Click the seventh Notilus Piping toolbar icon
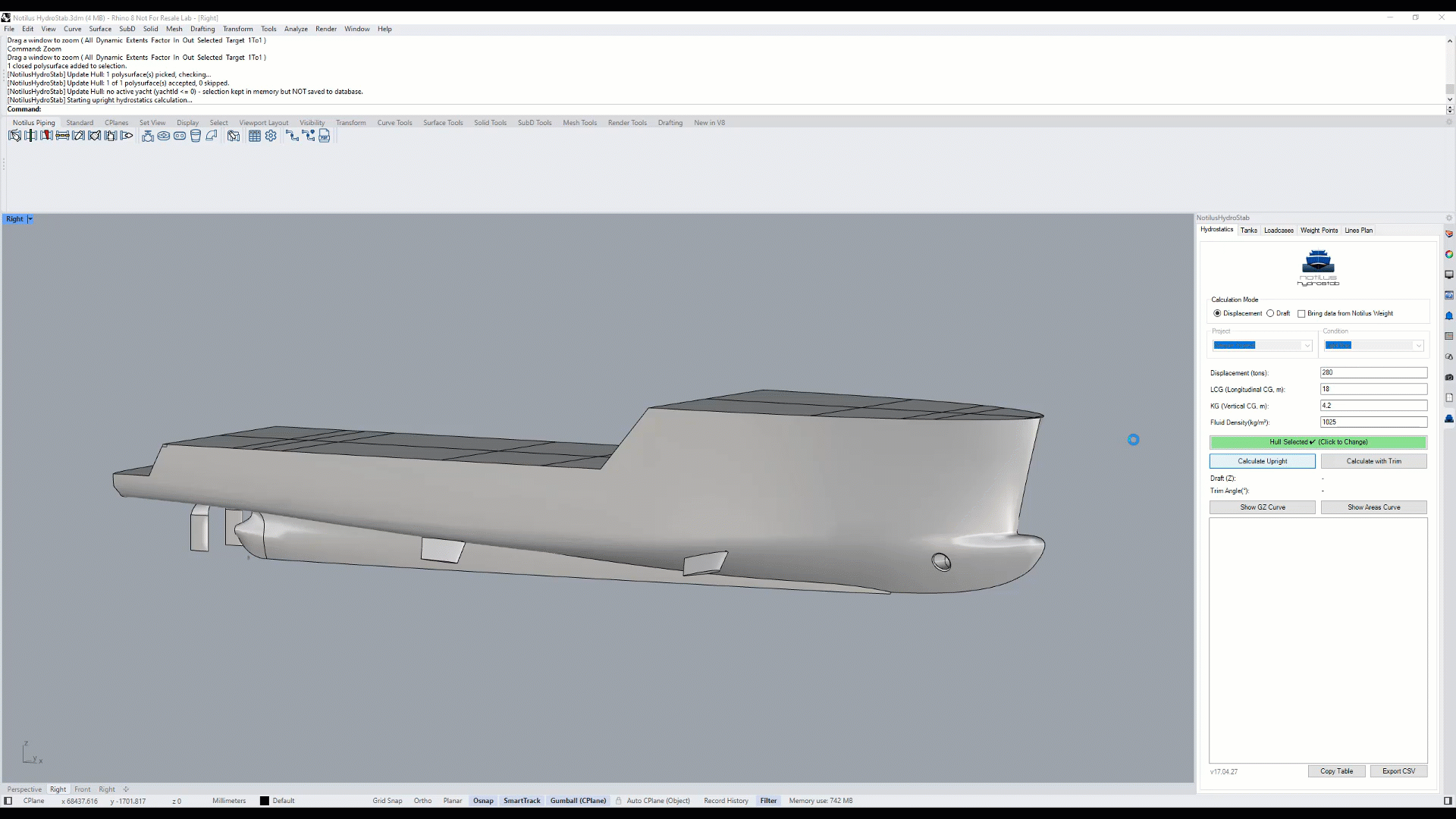The image size is (1456, 819). (x=110, y=136)
